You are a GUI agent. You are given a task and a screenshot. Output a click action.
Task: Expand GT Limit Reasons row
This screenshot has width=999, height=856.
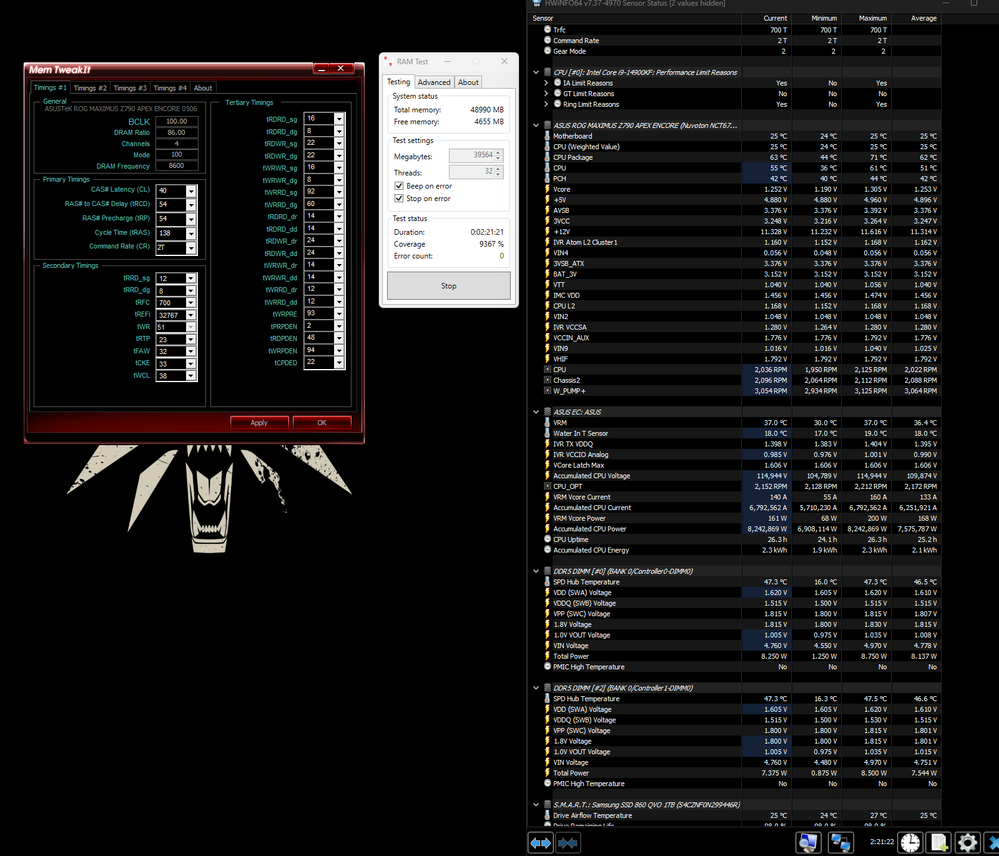point(546,94)
